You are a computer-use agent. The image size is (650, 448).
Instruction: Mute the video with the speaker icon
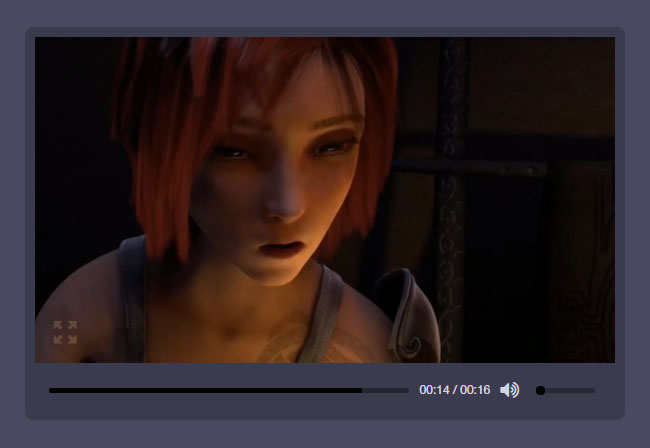[x=509, y=390]
